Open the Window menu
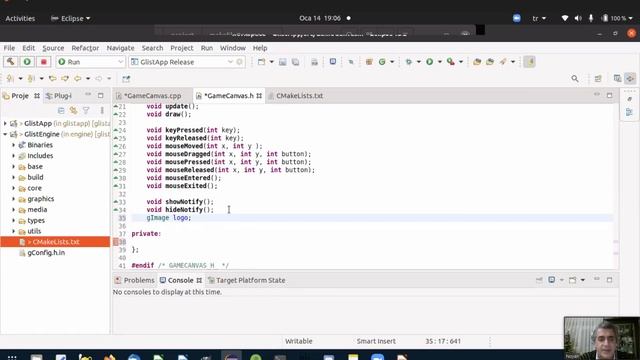 point(233,48)
